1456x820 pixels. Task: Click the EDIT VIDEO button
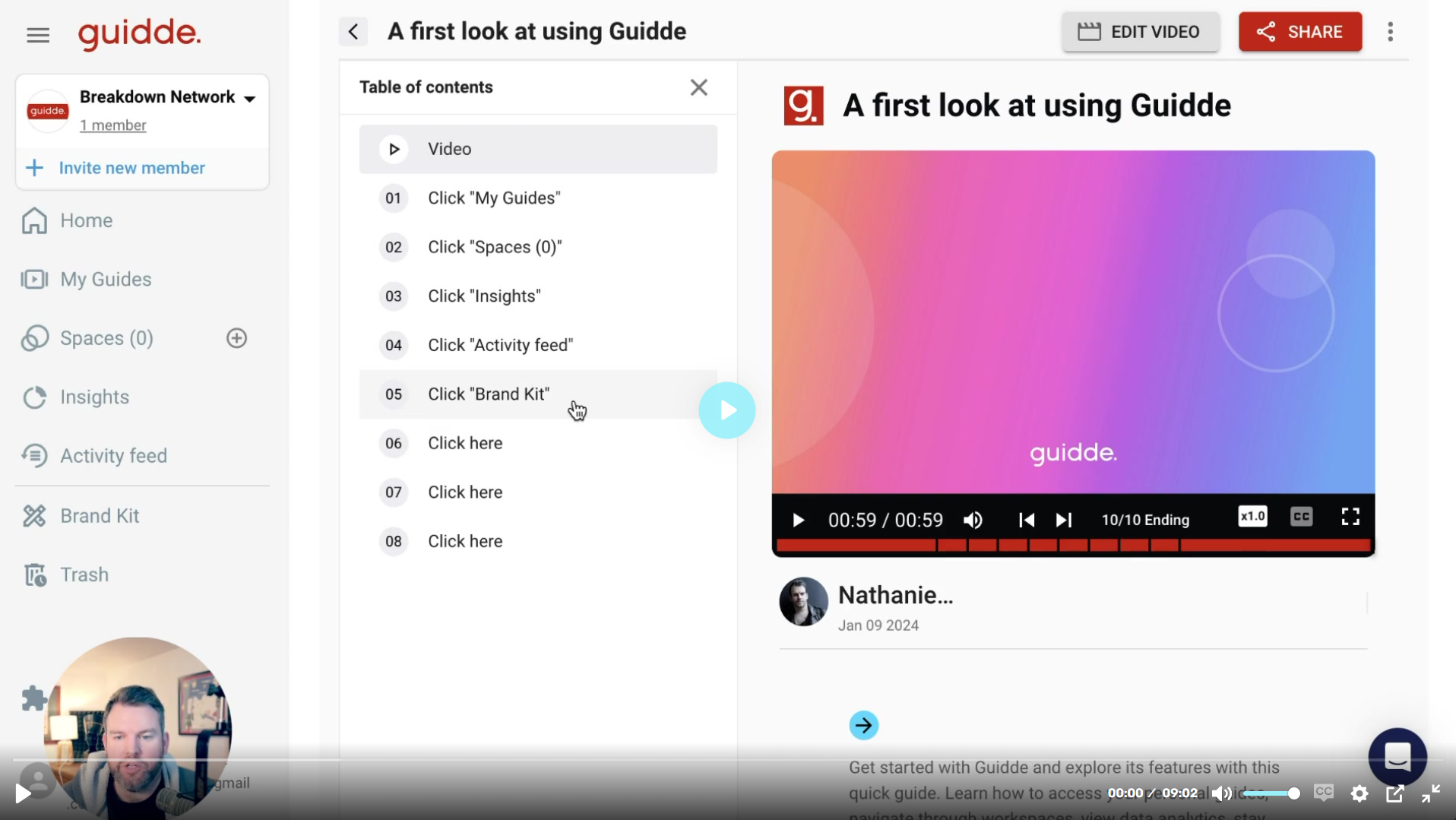click(1141, 32)
